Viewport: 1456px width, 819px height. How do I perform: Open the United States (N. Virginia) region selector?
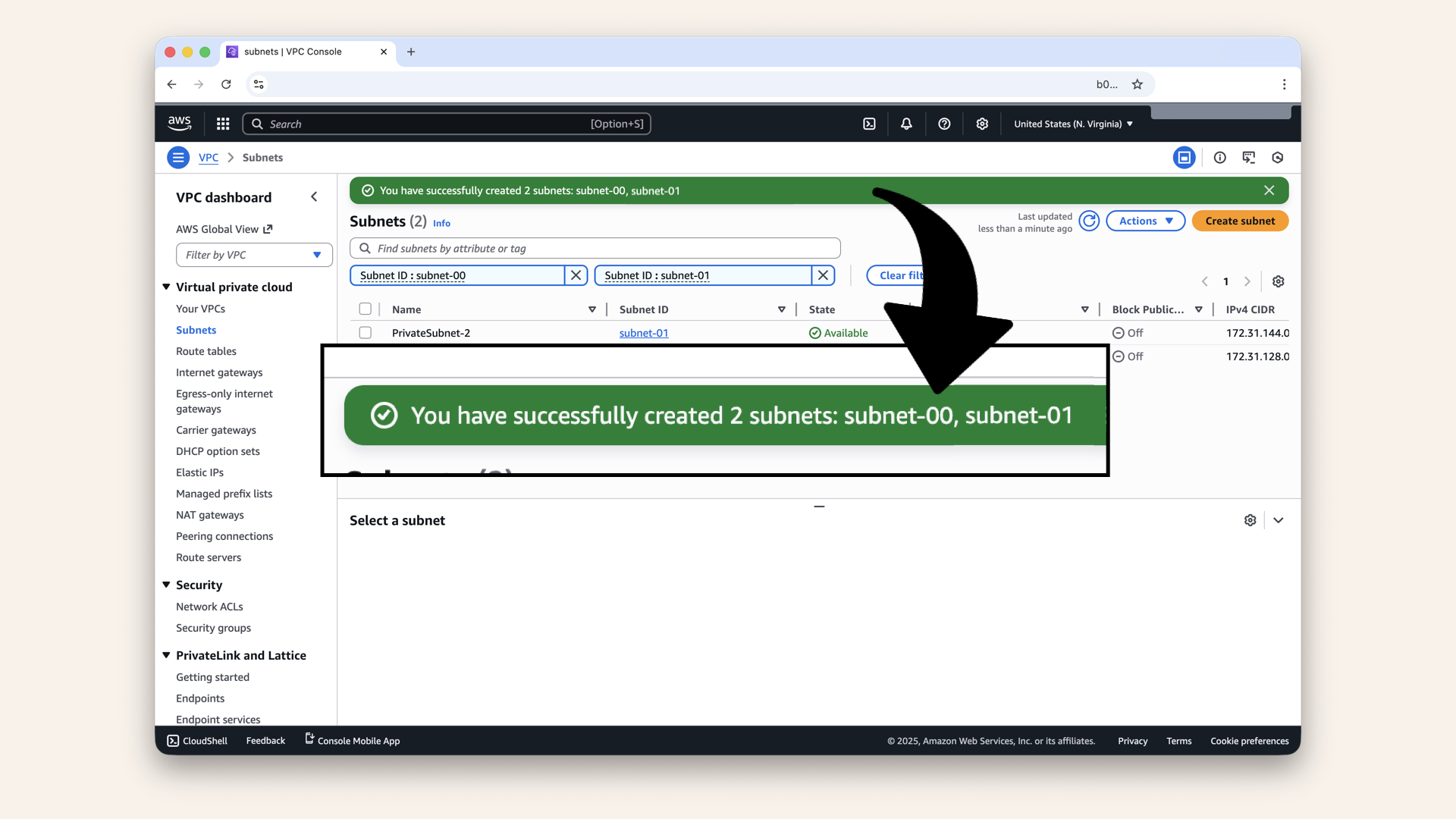1072,124
